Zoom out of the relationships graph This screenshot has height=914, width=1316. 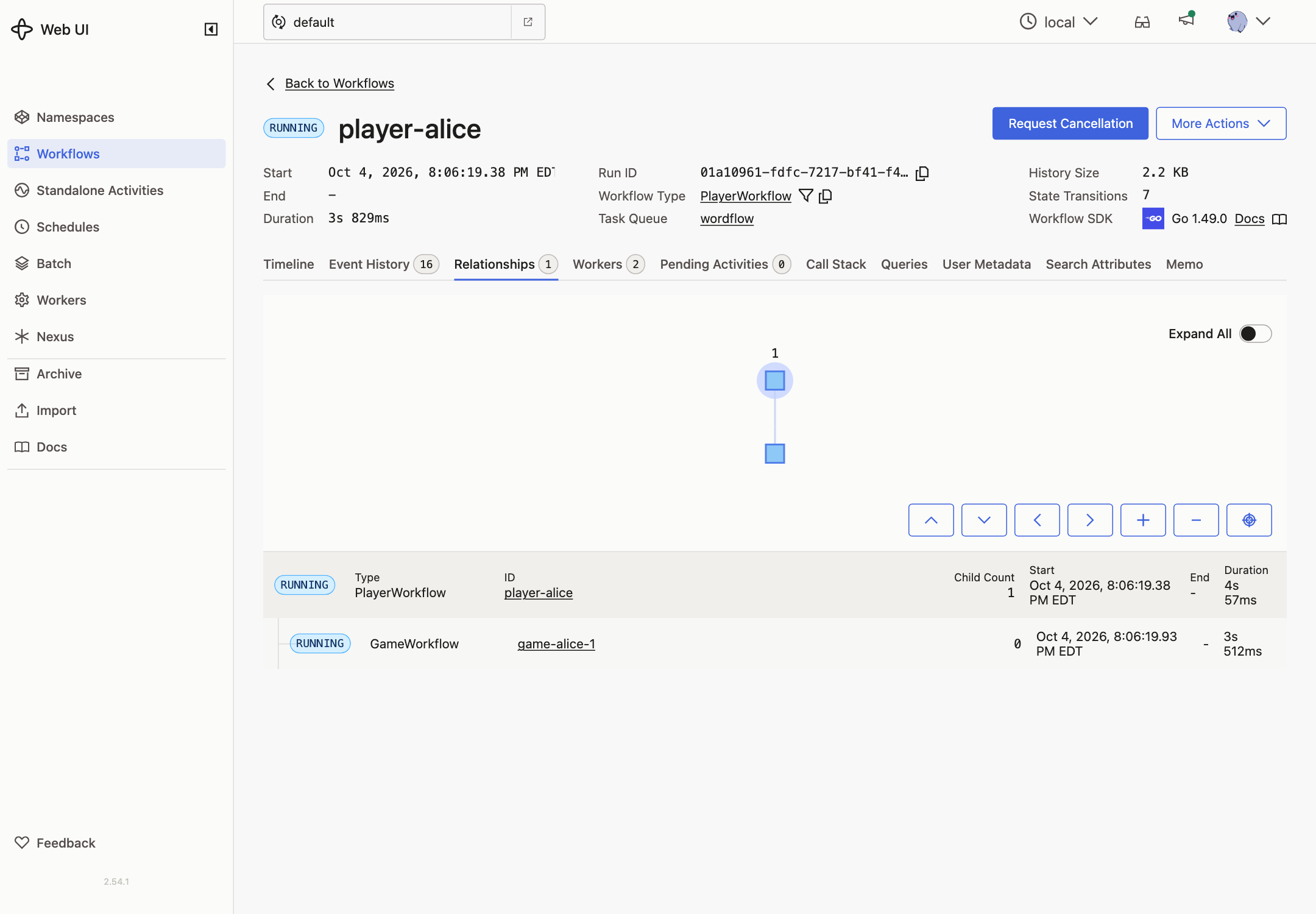tap(1196, 520)
